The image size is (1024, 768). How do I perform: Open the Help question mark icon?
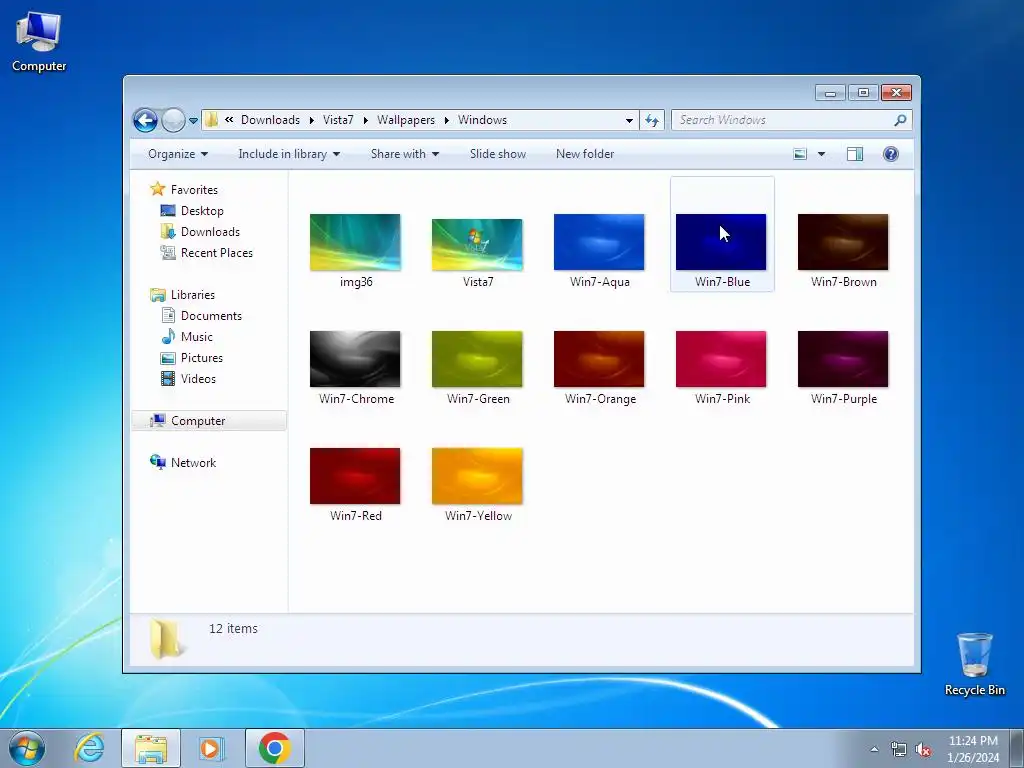click(891, 154)
